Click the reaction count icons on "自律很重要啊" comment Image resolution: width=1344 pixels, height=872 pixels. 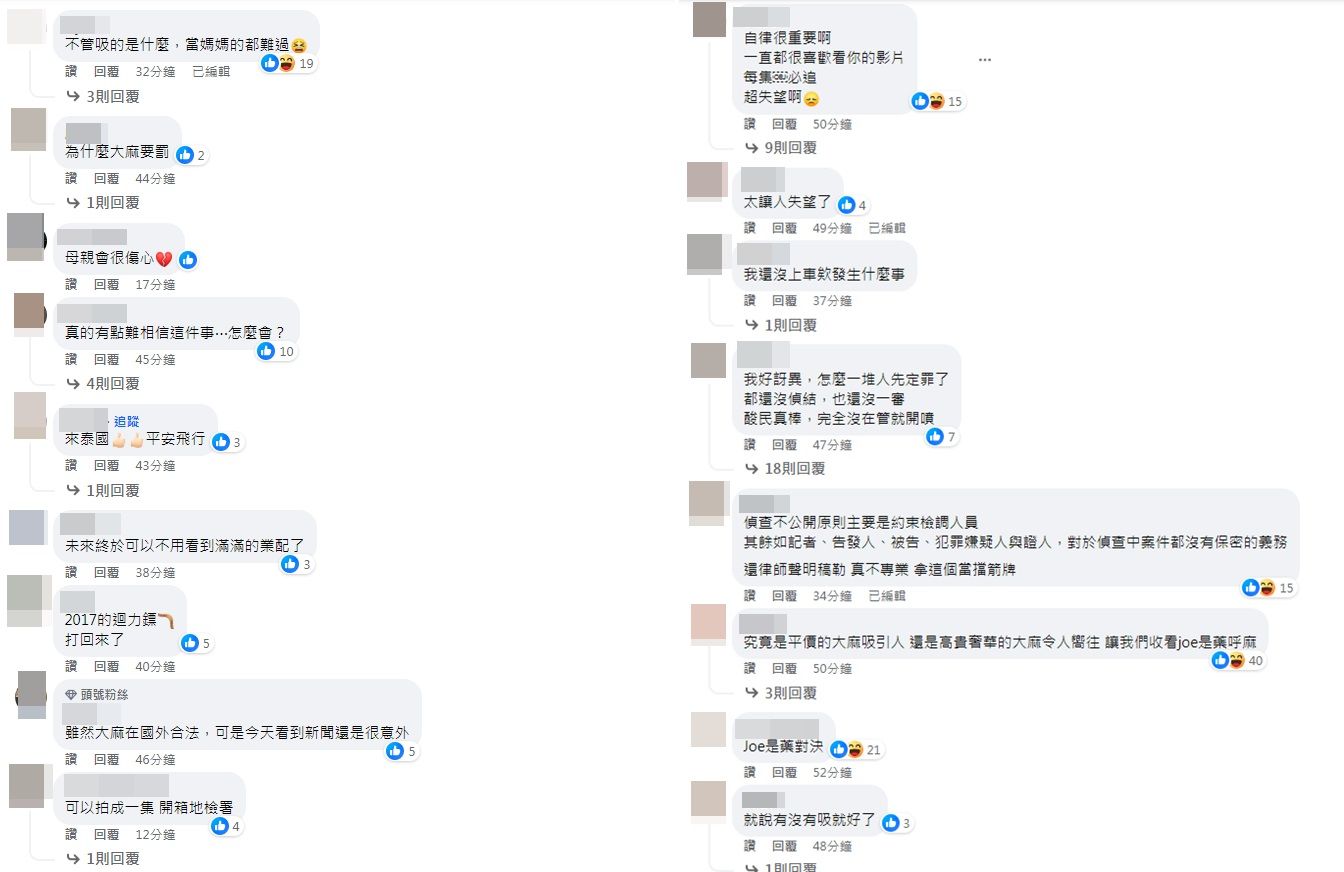tap(925, 100)
